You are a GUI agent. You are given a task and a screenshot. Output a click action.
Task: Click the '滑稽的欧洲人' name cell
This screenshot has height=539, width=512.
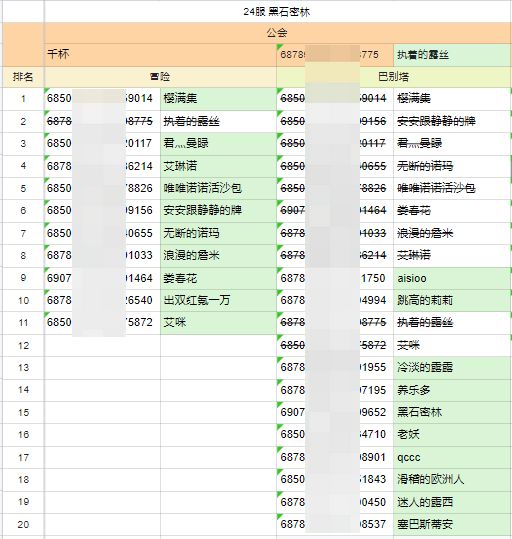(452, 479)
